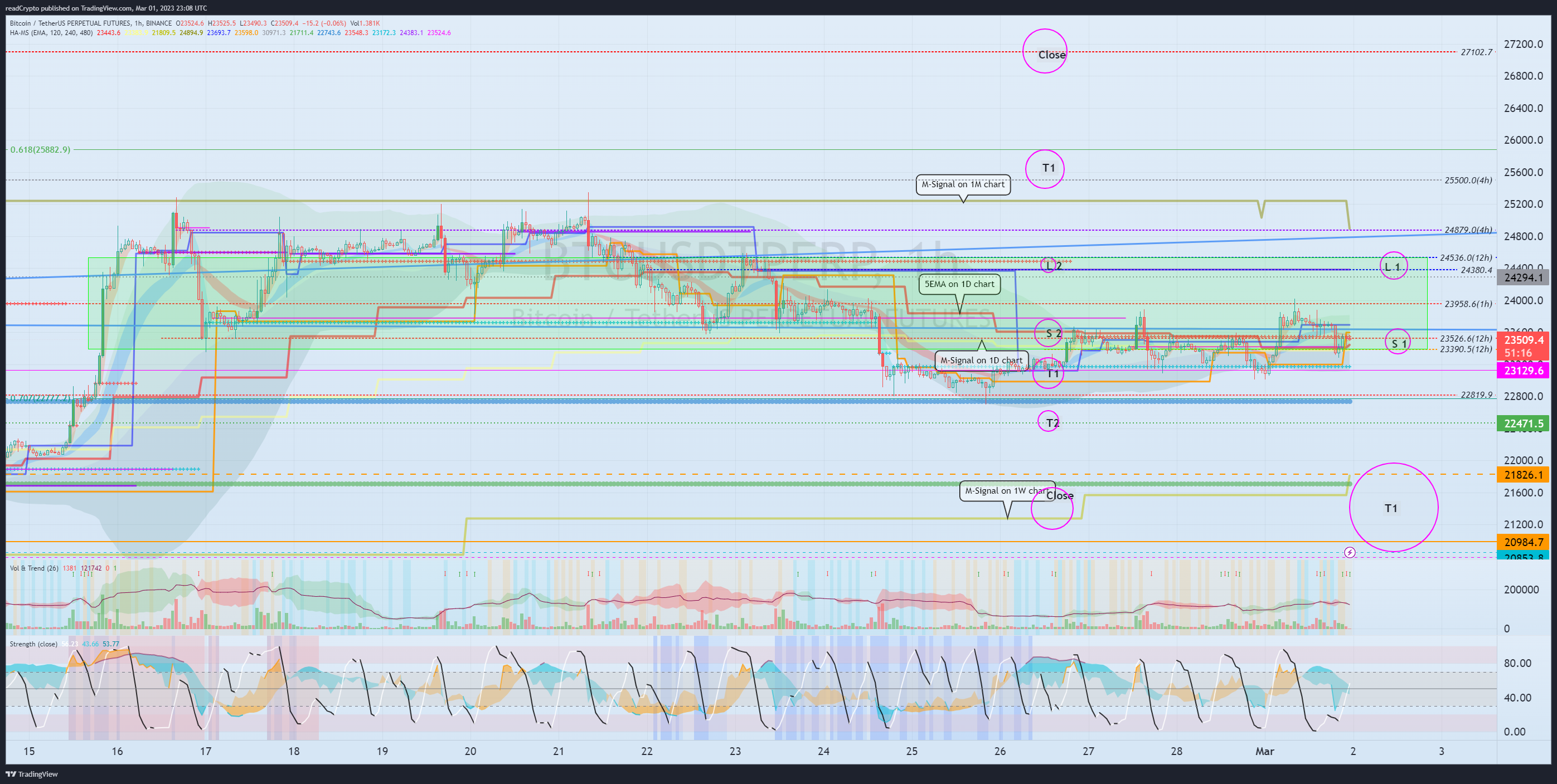The height and width of the screenshot is (784, 1557).
Task: Click the S 1 circle marker
Action: [x=1398, y=342]
